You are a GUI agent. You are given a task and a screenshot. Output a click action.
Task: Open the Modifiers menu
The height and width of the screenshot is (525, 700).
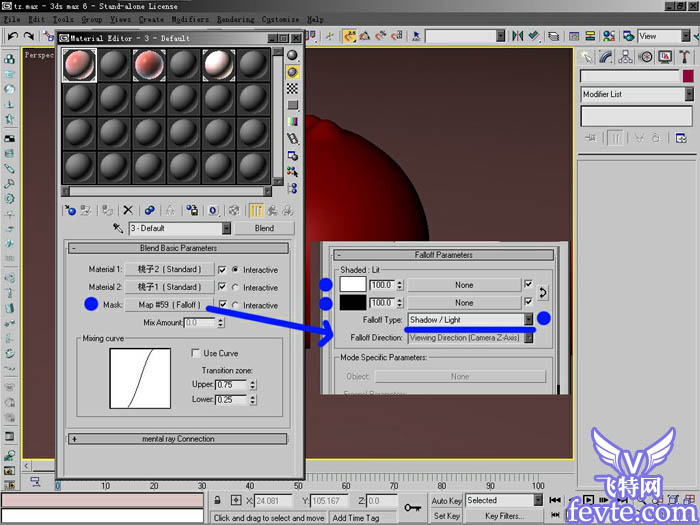(190, 19)
